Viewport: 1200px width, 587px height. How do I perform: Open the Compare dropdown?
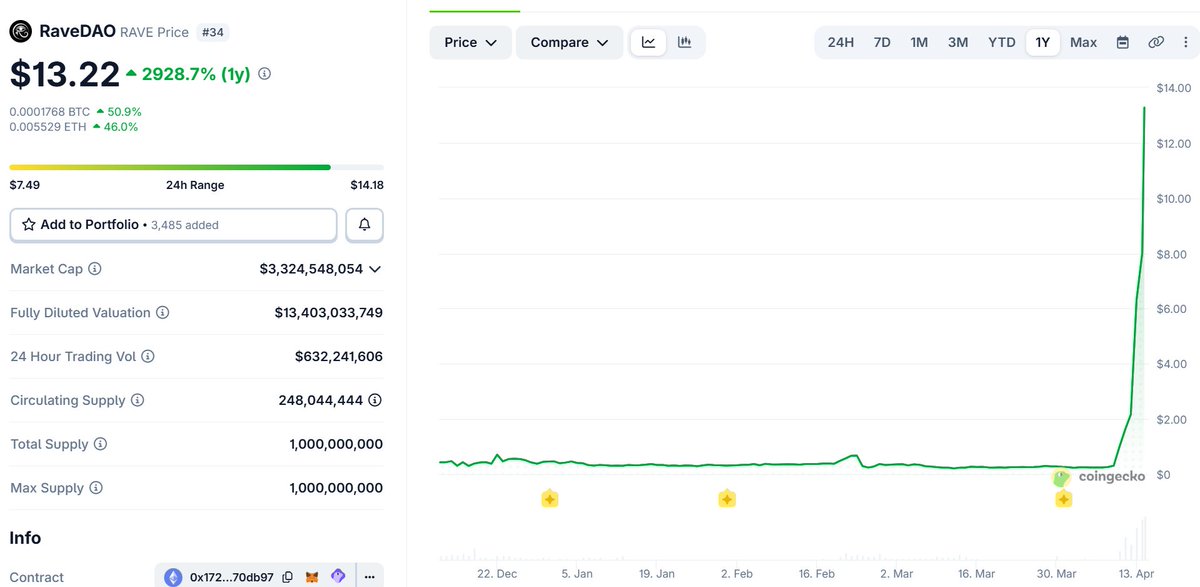pos(570,42)
